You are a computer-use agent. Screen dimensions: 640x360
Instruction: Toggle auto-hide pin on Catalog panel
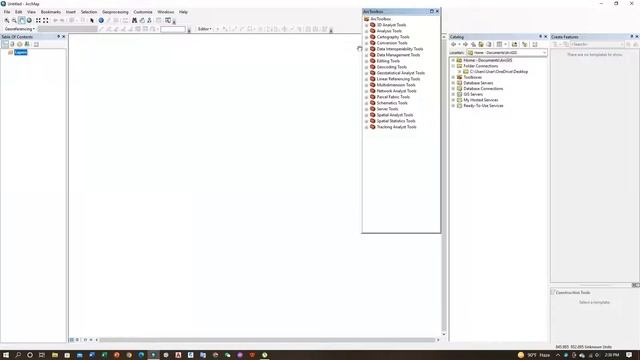pos(540,37)
